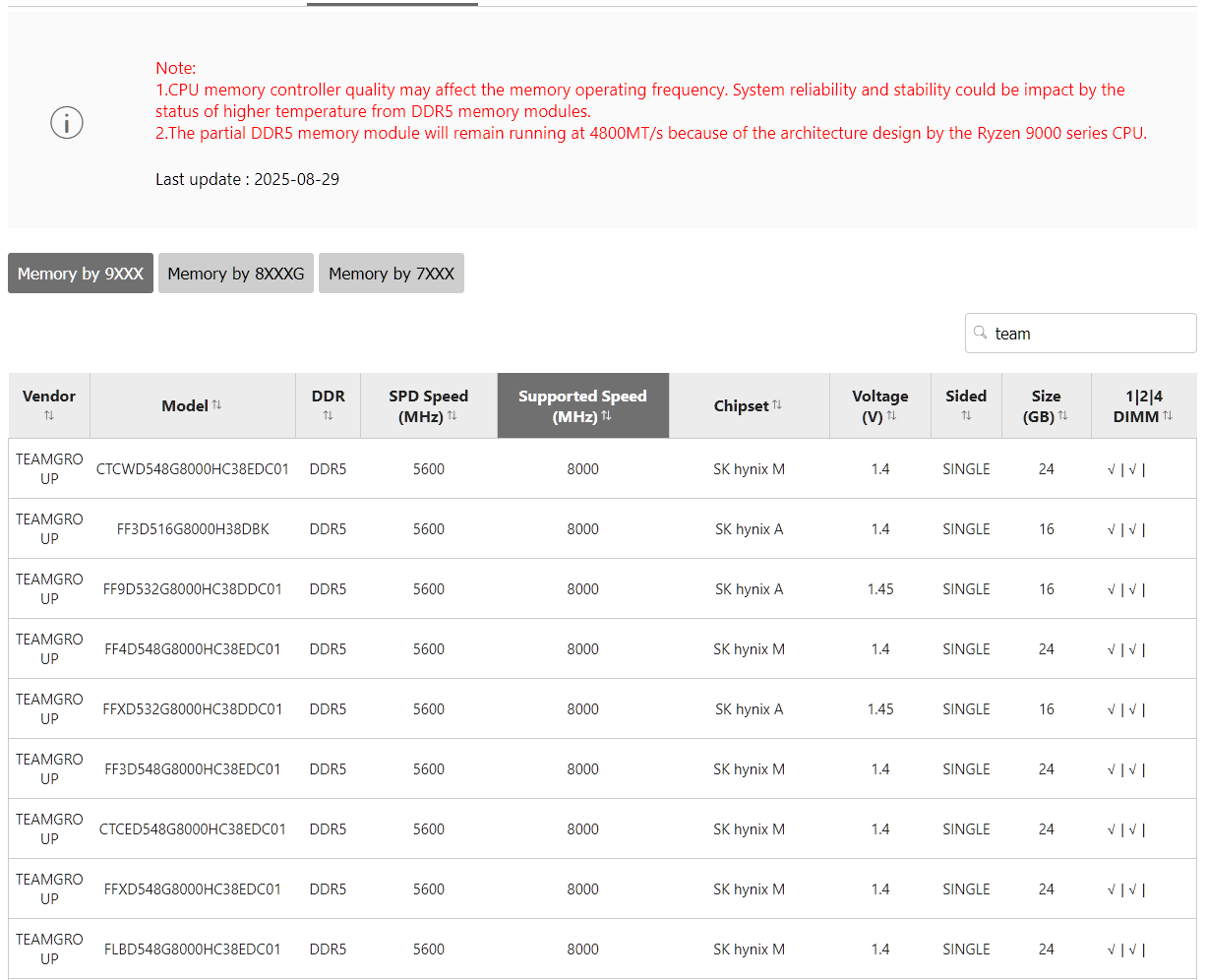Click TEAMGROUP vendor in CTCWD548G8000HC38EDC01 row
This screenshot has height=980, width=1207.
49,469
